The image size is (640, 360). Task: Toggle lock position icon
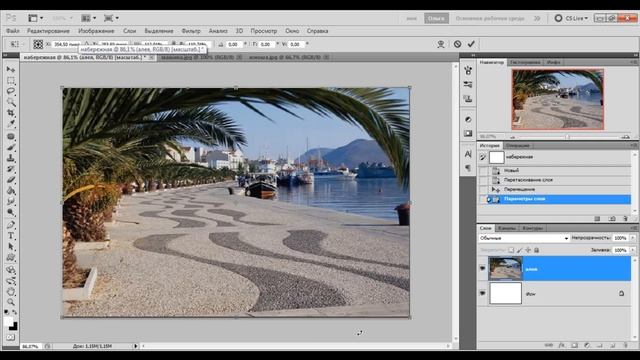pyautogui.click(x=528, y=250)
